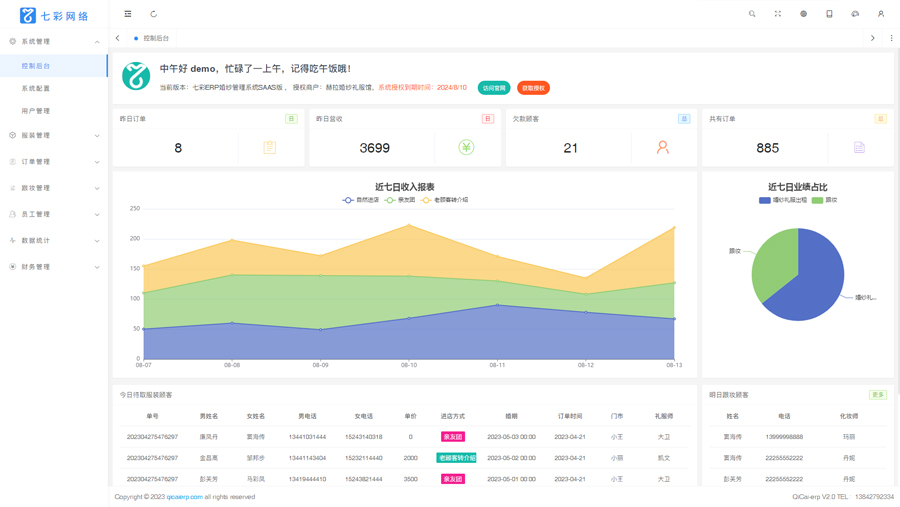Viewport: 900px width, 507px height.
Task: Collapse the 系统管理 sidebar group
Action: coord(54,41)
